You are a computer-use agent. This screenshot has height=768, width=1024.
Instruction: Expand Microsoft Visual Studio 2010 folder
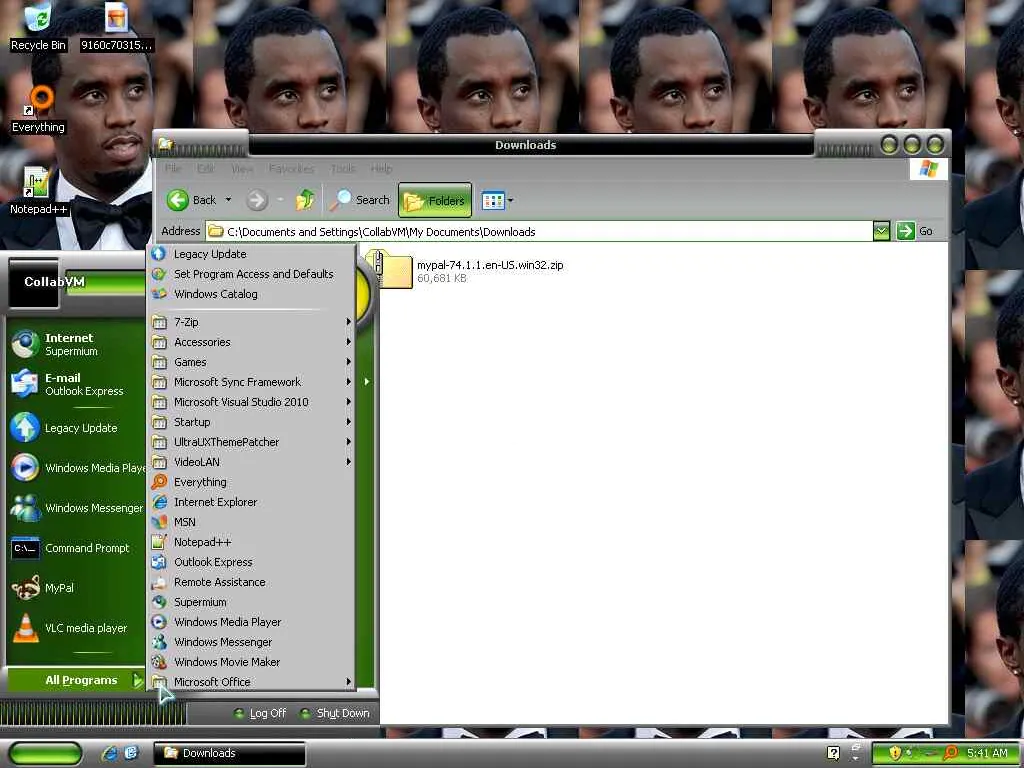[x=252, y=402]
